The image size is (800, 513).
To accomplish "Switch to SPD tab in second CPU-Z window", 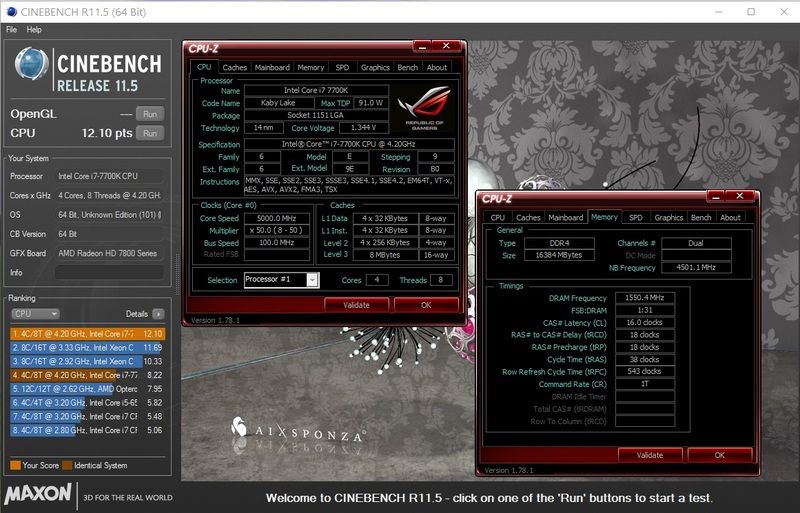I will pos(636,217).
